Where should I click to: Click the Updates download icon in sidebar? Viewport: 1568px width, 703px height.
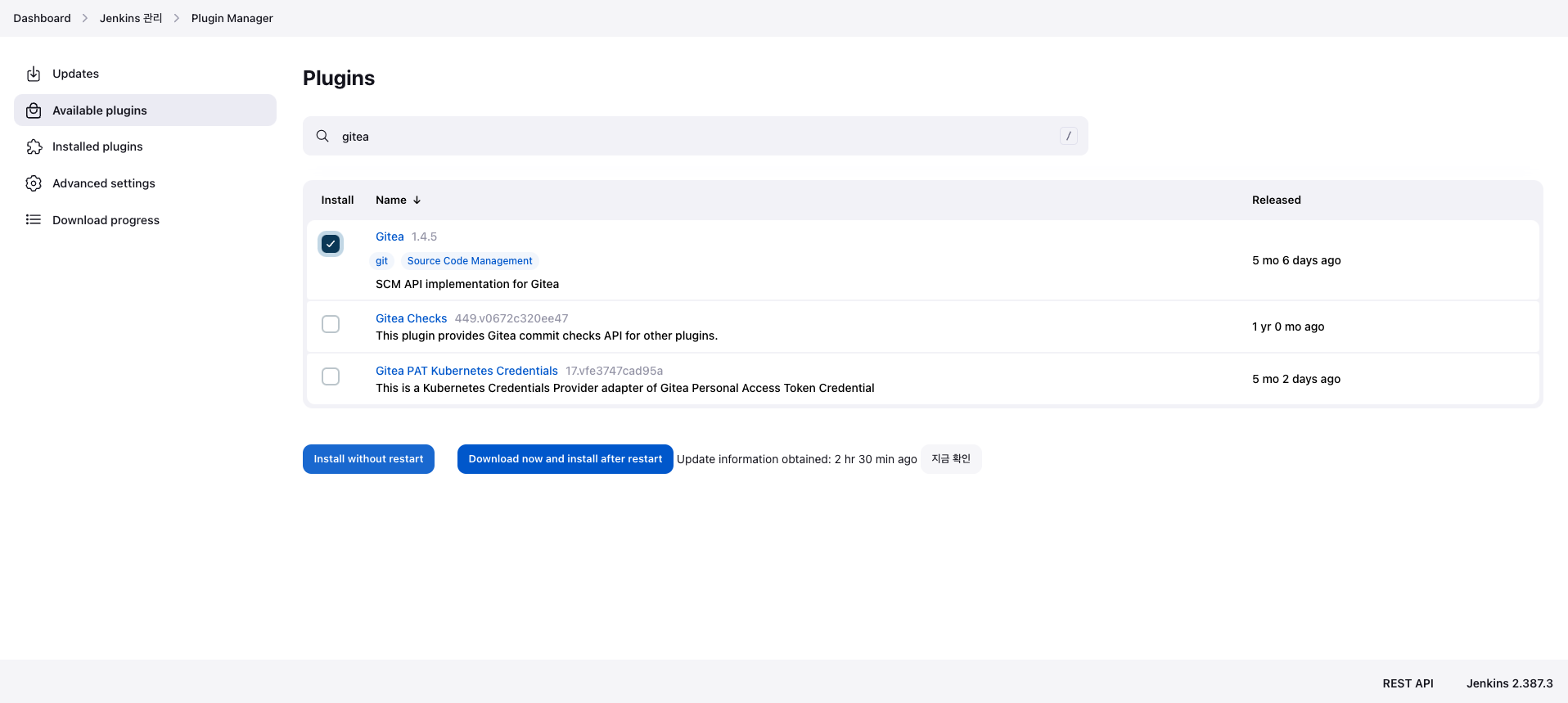(x=34, y=74)
